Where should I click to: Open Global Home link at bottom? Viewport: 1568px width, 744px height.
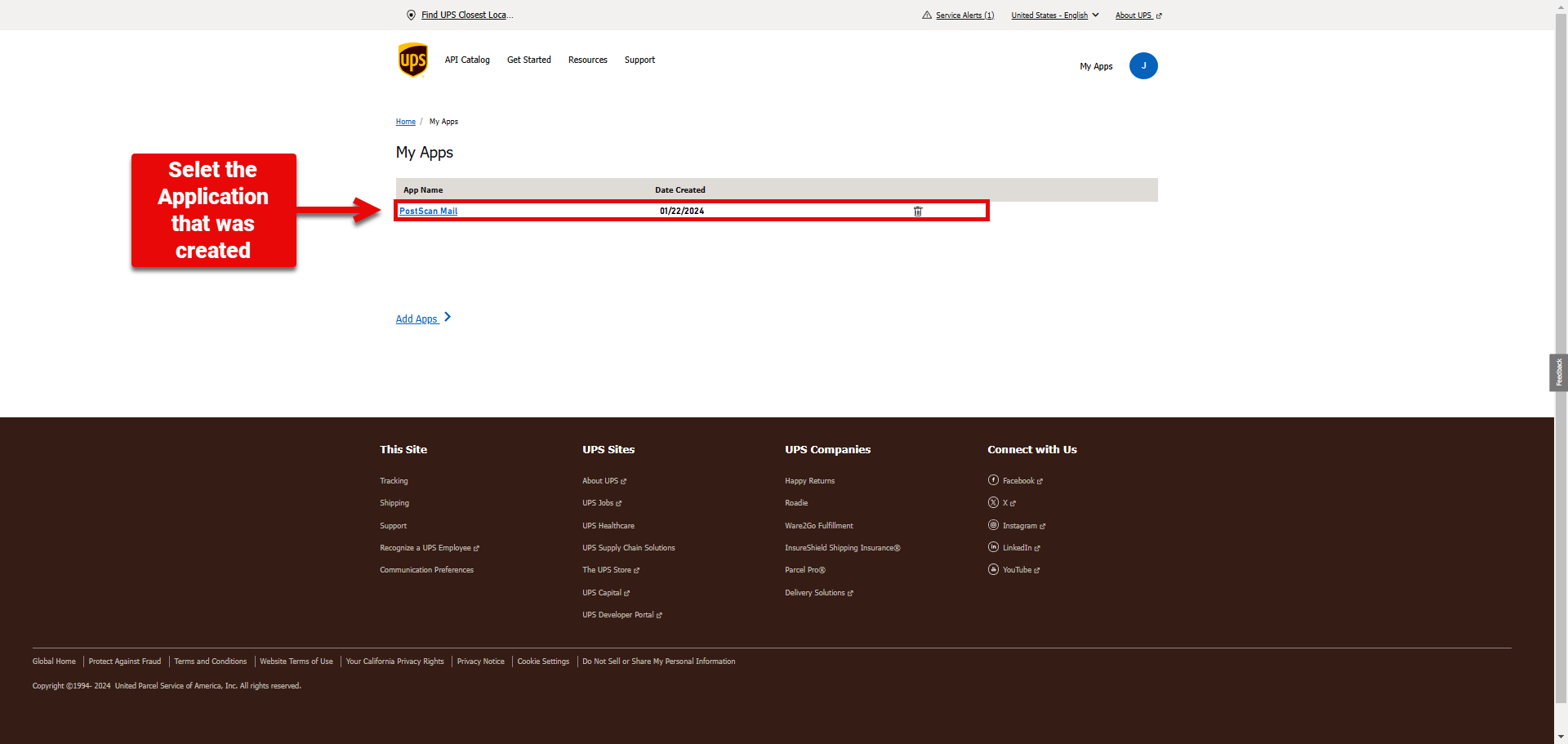tap(54, 662)
